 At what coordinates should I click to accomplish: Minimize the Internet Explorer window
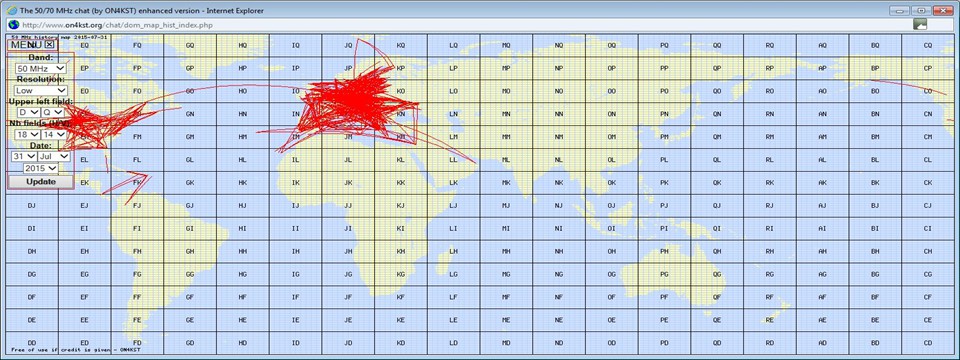[899, 10]
